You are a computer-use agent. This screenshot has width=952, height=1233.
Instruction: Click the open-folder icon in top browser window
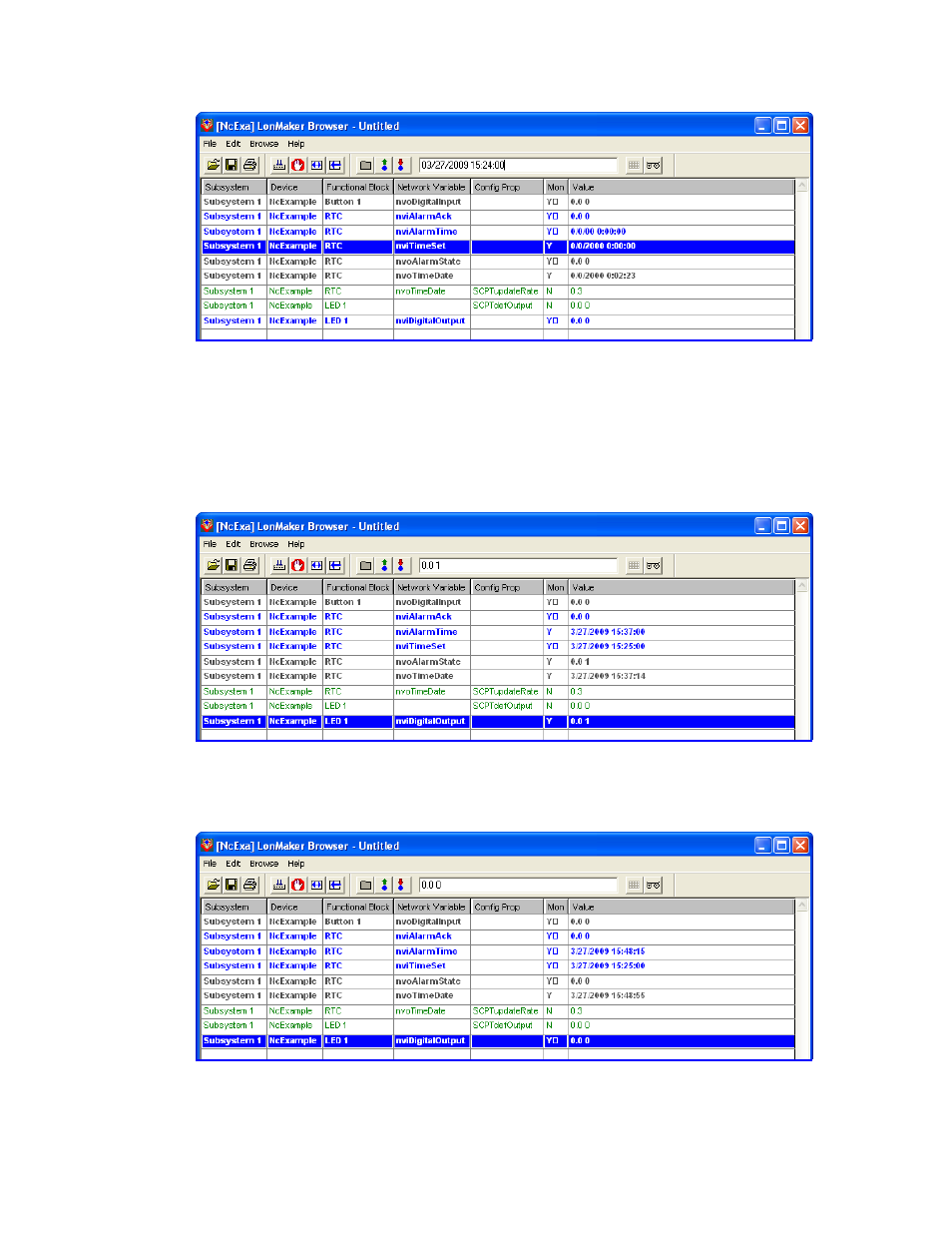point(214,165)
